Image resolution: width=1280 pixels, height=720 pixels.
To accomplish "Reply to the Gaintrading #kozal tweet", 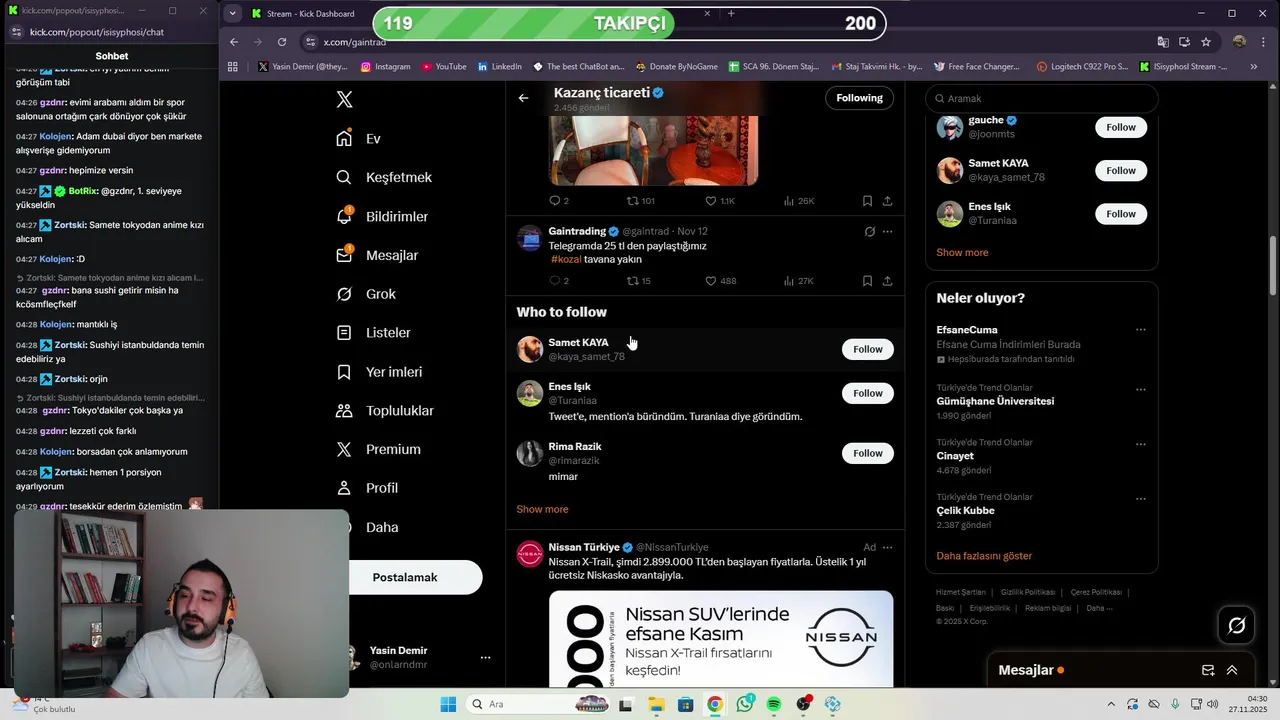I will (554, 281).
